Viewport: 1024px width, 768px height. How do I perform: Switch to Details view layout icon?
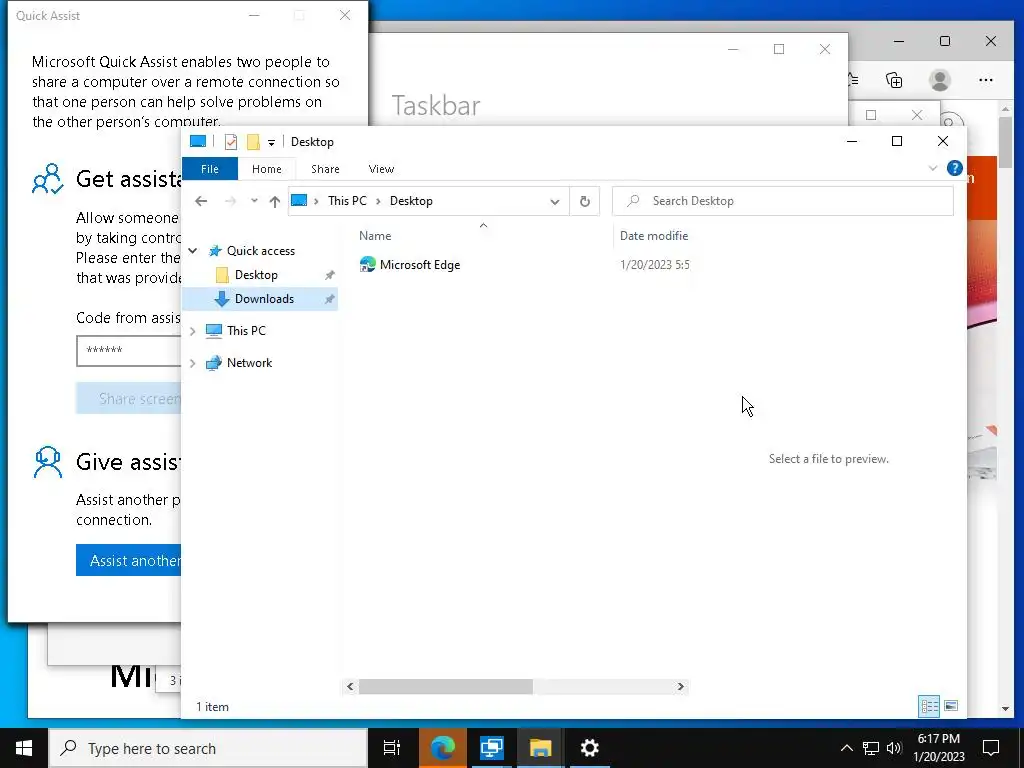coord(929,706)
